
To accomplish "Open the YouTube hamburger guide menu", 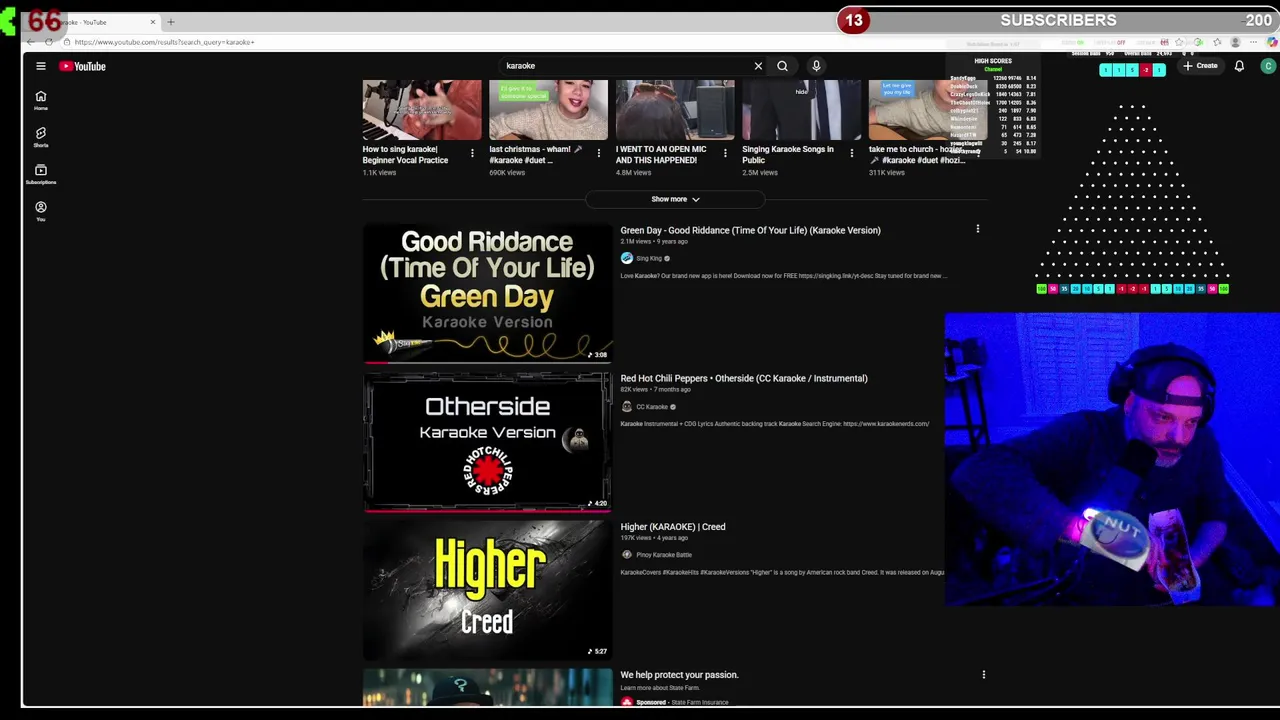I will point(41,66).
